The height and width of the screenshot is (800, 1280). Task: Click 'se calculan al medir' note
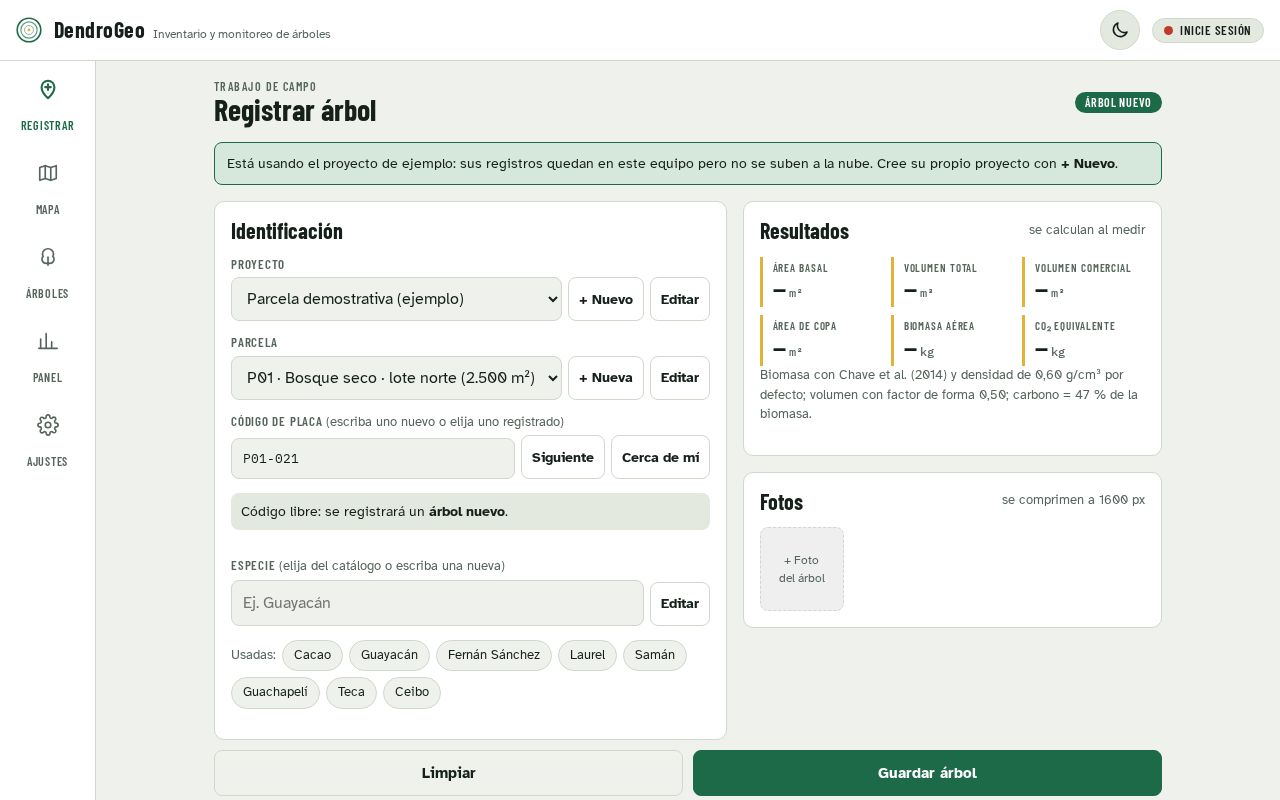click(x=1087, y=230)
